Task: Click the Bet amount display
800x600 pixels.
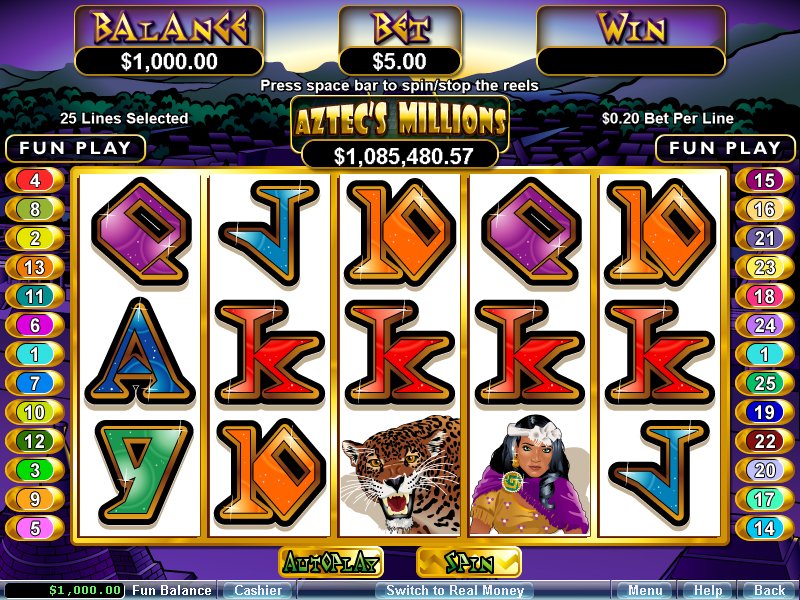Action: [x=399, y=62]
